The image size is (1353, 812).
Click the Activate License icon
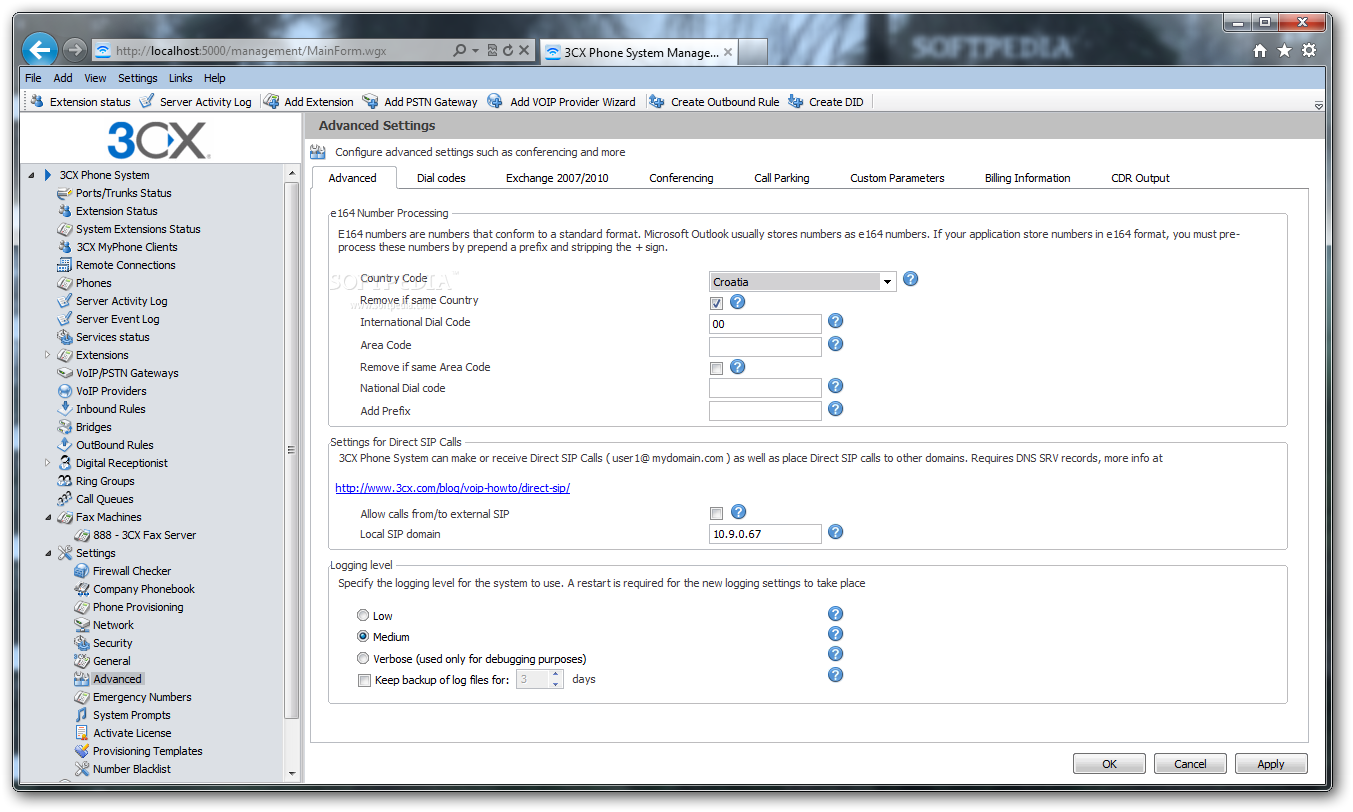[x=83, y=733]
